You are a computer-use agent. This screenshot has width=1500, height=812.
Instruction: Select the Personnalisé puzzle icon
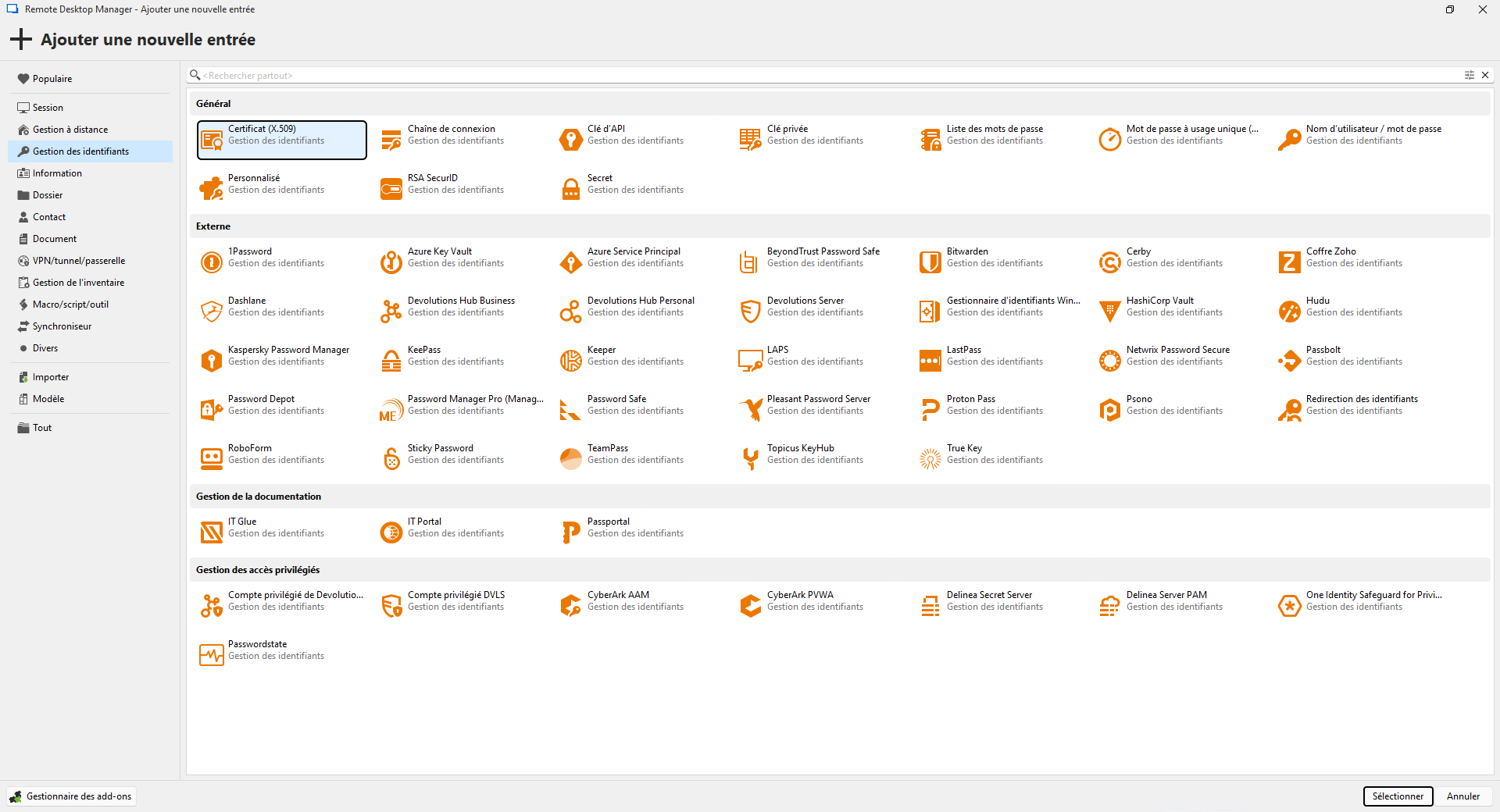tap(212, 189)
